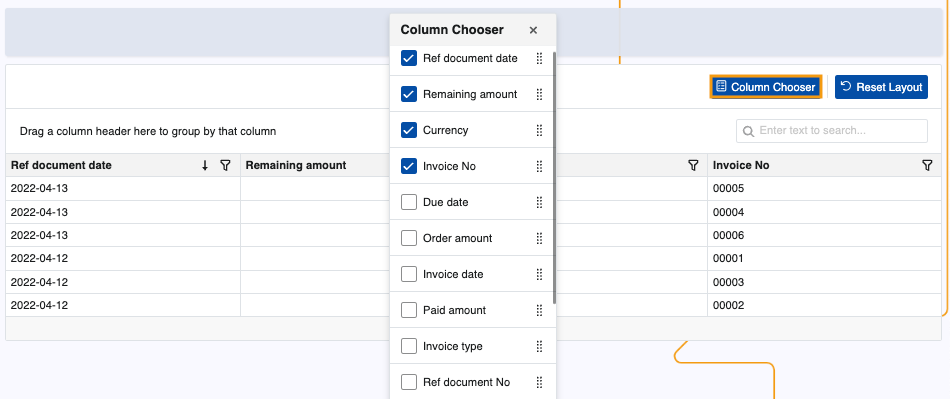Select invoice cell 00004
Screen dimensions: 950x399
825,213
